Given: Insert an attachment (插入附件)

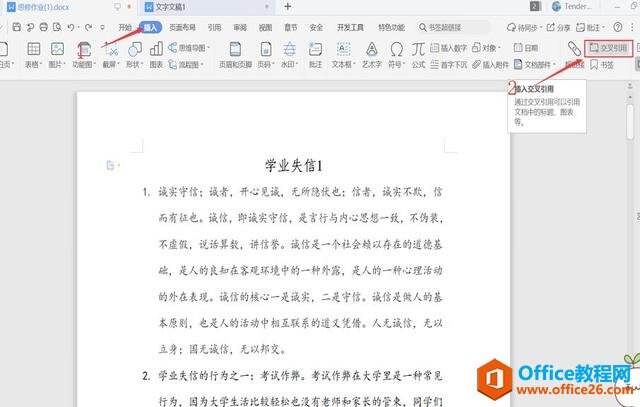Looking at the screenshot, I should 490,64.
